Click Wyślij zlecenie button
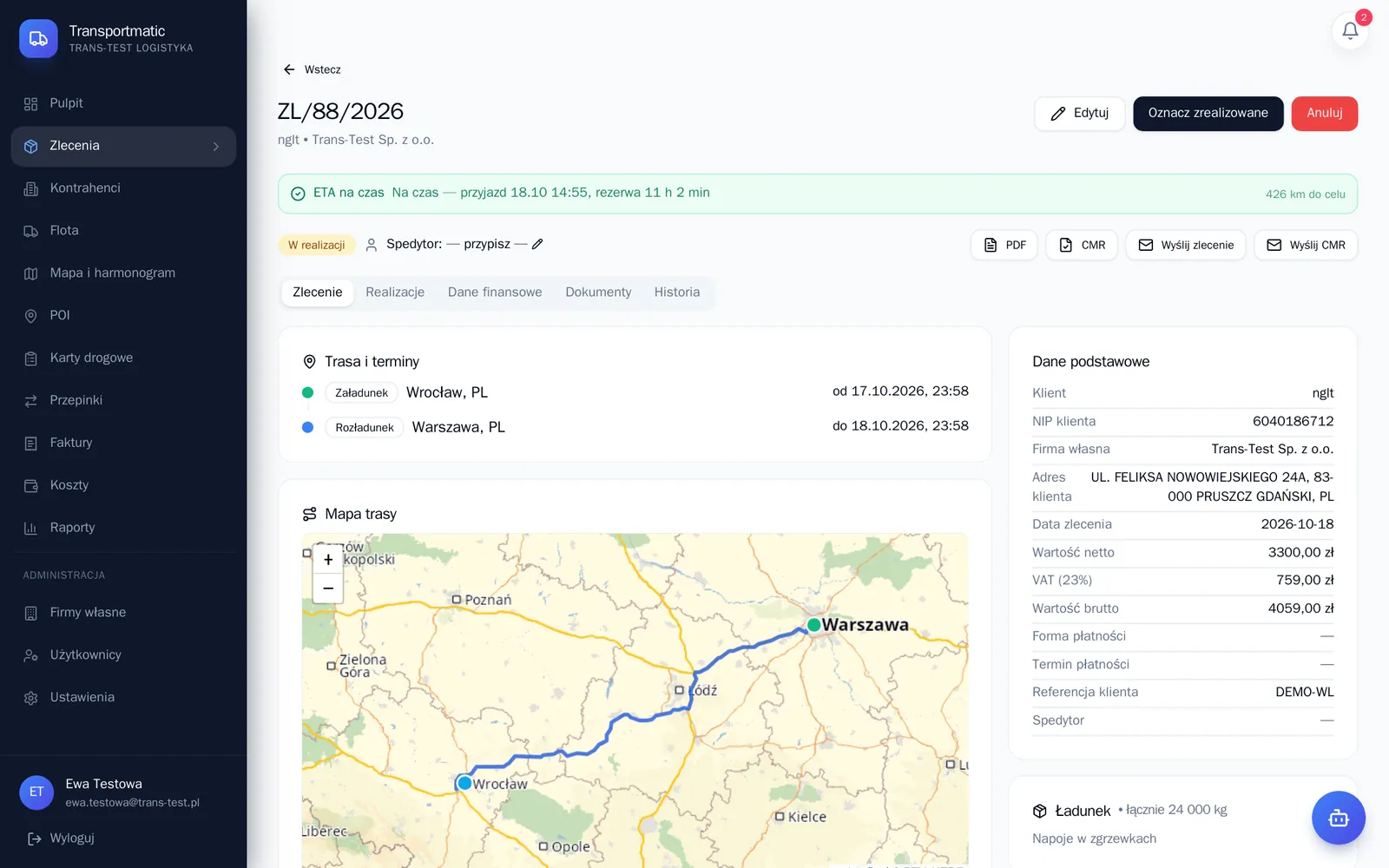Image resolution: width=1389 pixels, height=868 pixels. coord(1186,246)
